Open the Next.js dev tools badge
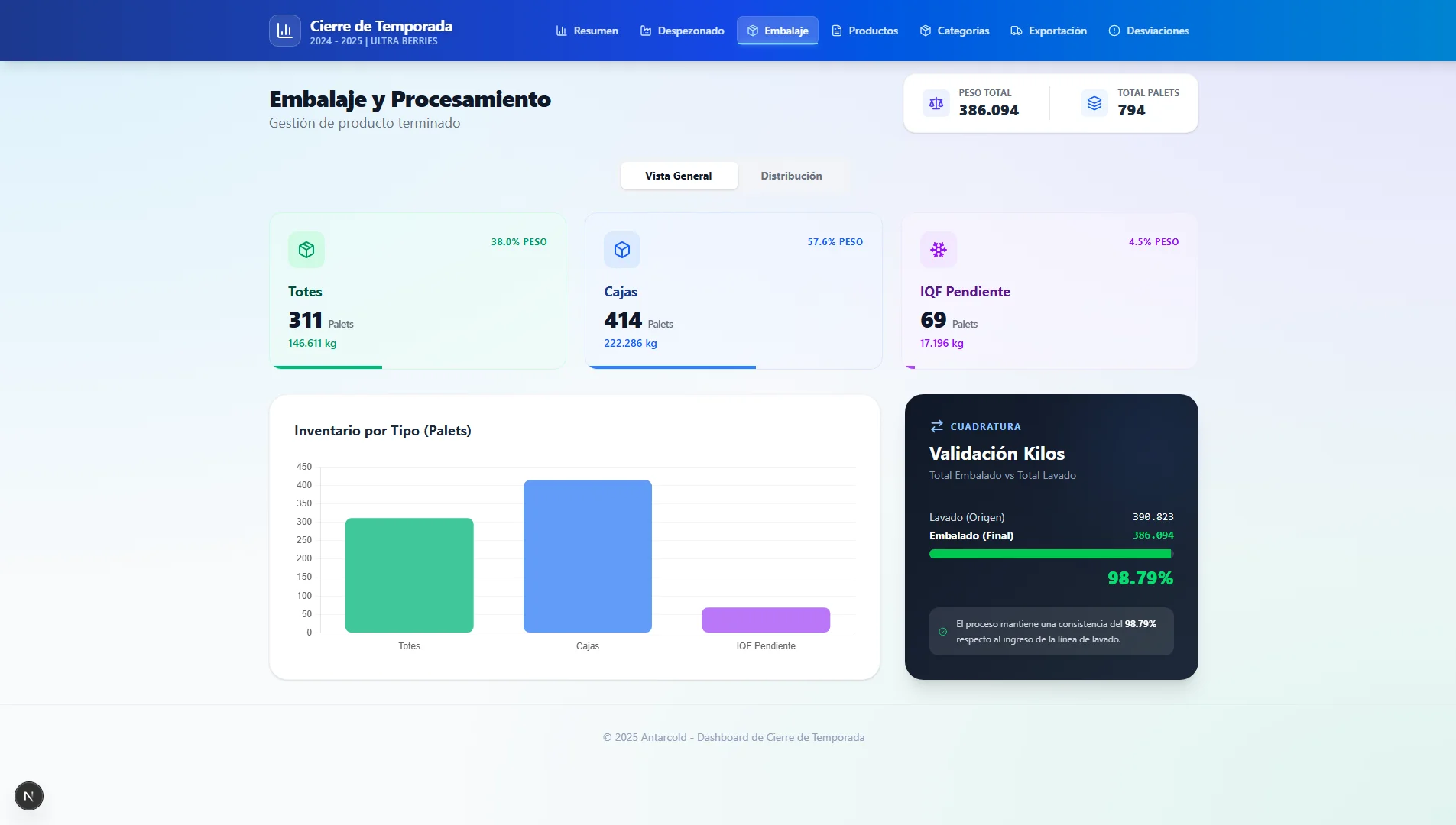Screen dimensions: 1456x825 29,796
